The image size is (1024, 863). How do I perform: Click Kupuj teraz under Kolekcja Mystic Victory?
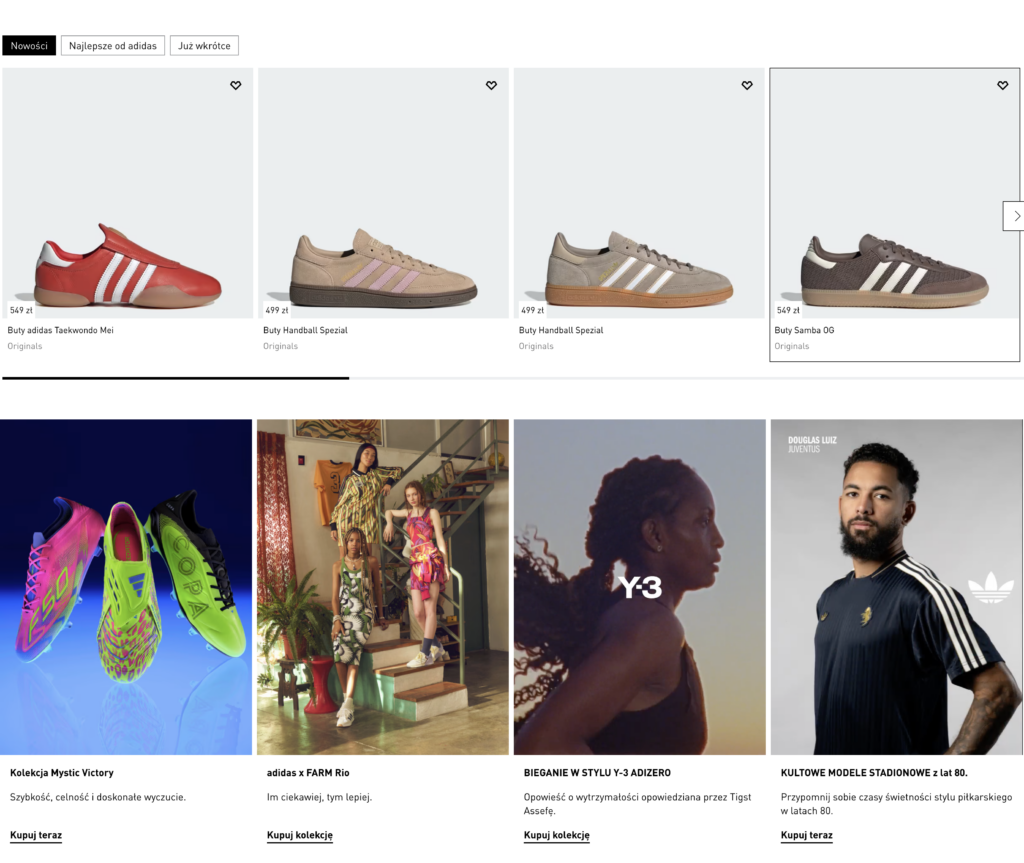[36, 835]
